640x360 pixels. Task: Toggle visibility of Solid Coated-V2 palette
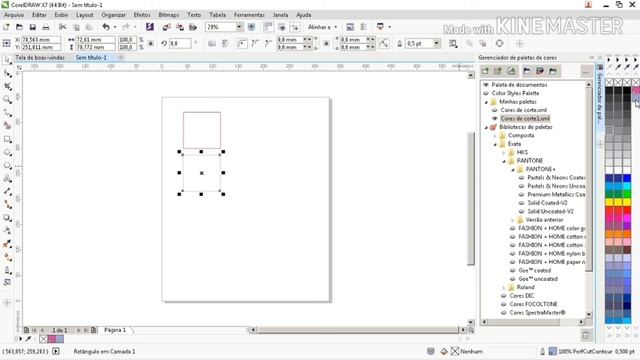[521, 203]
